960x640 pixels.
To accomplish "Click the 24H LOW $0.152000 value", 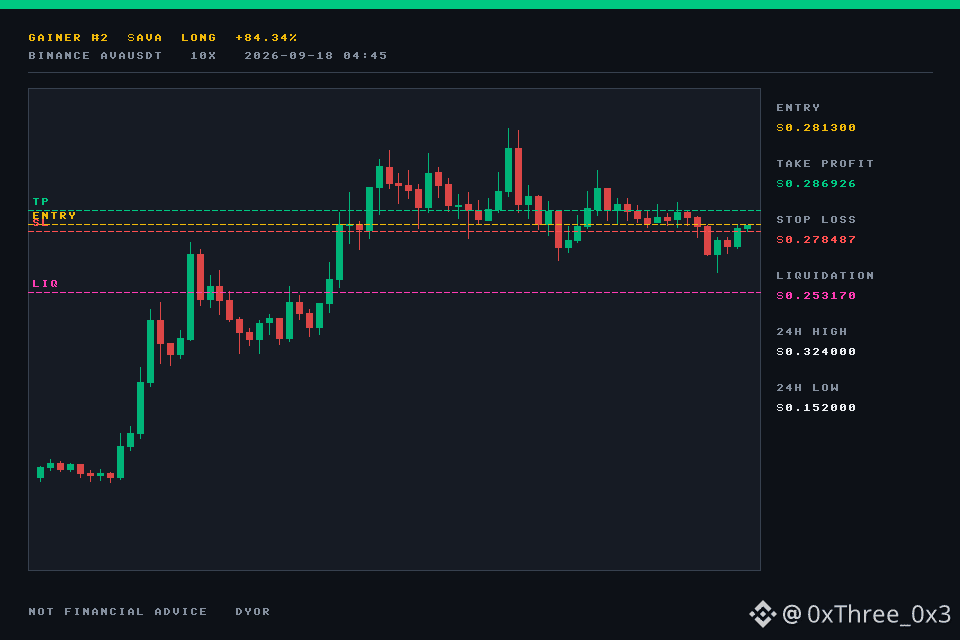I will pyautogui.click(x=816, y=408).
